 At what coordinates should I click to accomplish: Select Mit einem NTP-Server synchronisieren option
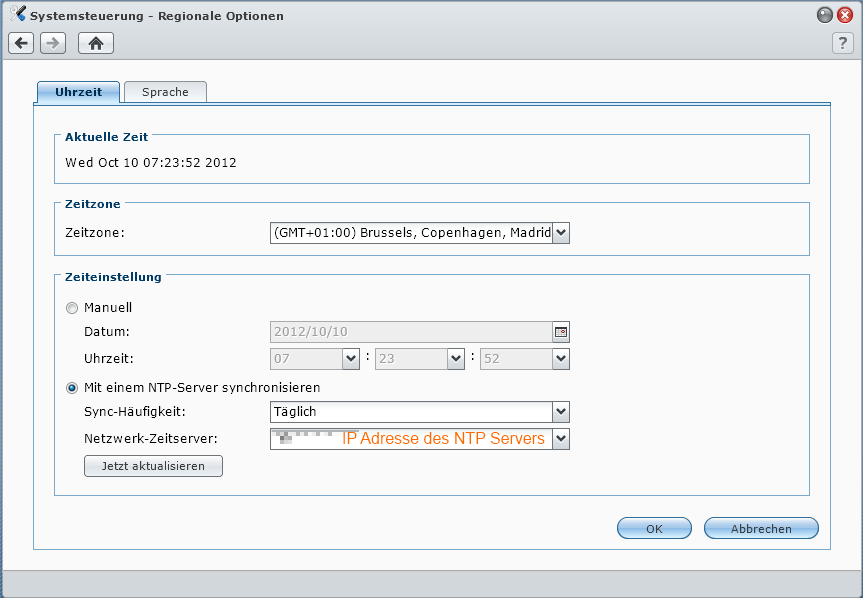(x=72, y=387)
